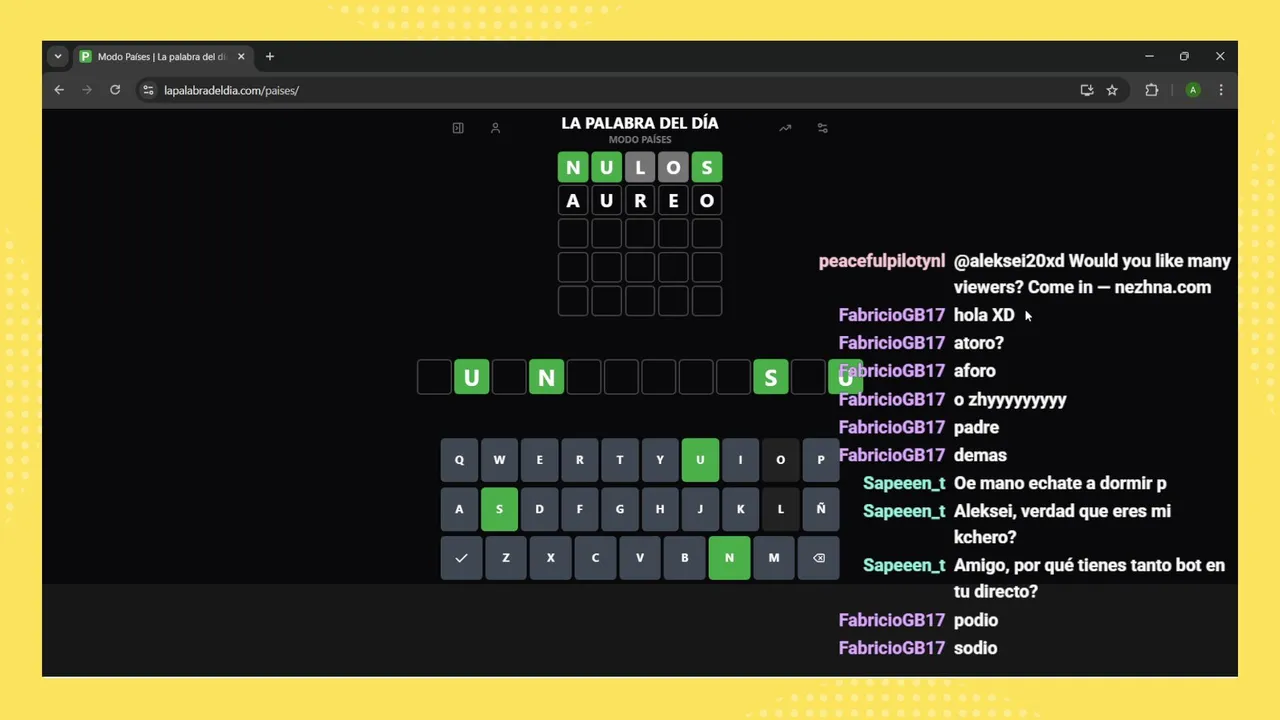Click chat message 'atoro?'
Viewport: 1280px width, 720px height.
pos(979,343)
